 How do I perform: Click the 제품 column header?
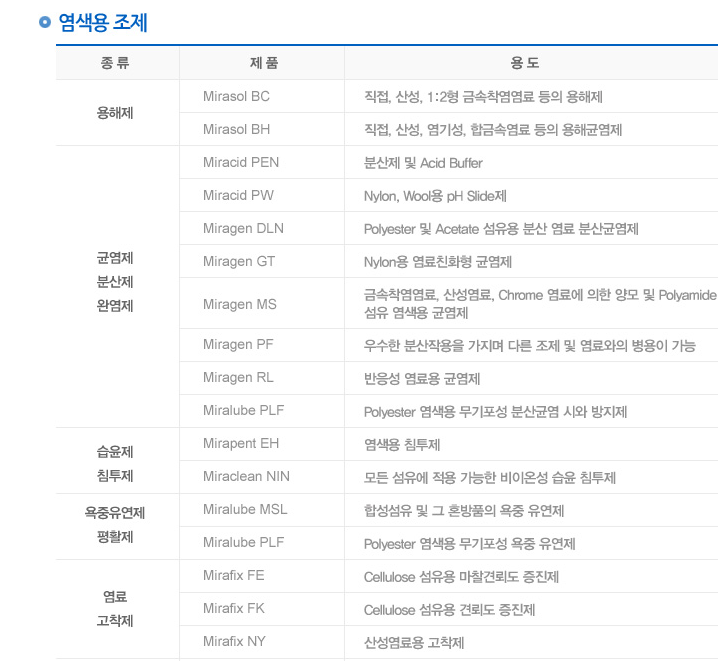coord(263,63)
